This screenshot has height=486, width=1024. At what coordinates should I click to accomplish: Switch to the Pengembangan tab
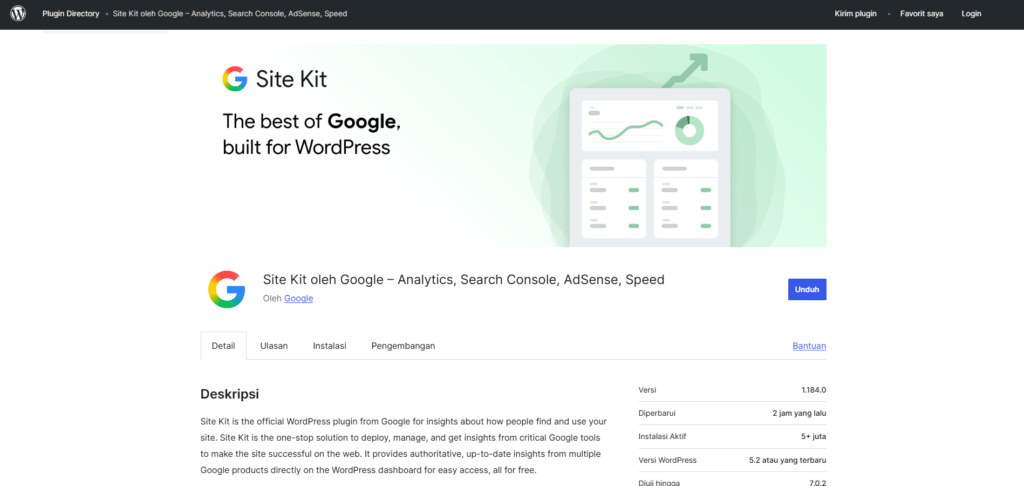403,346
